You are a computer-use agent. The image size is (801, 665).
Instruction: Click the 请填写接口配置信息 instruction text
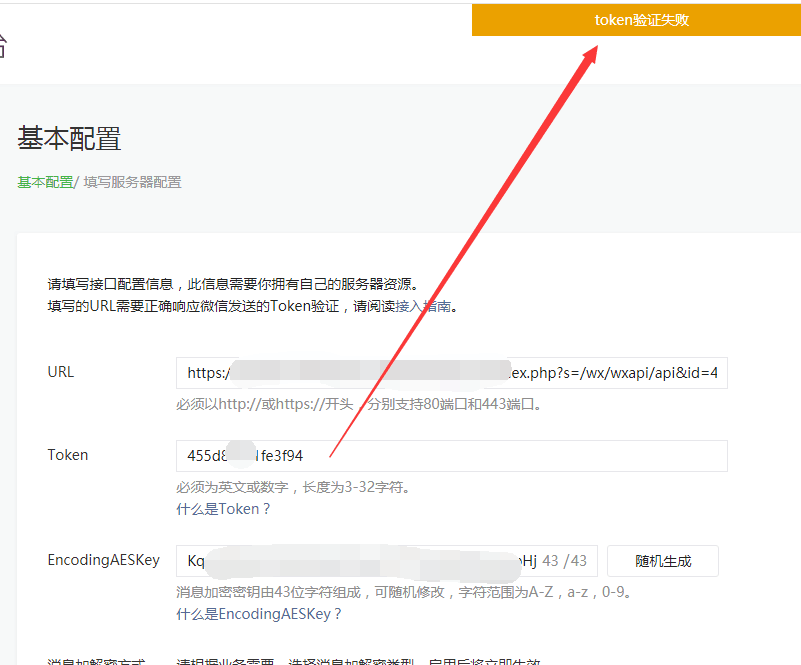pos(232,284)
